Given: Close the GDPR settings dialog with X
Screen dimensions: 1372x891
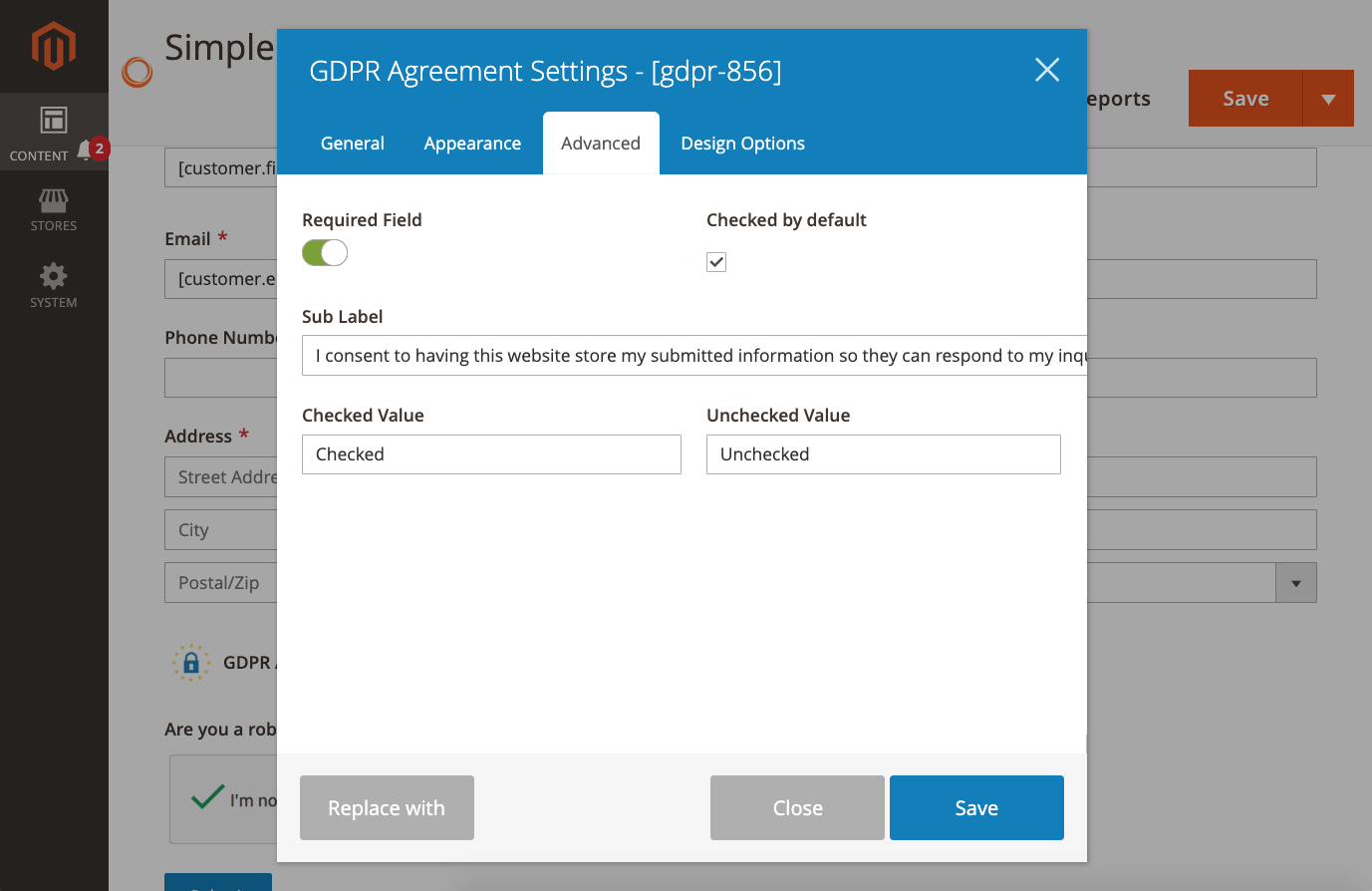Looking at the screenshot, I should coord(1046,70).
